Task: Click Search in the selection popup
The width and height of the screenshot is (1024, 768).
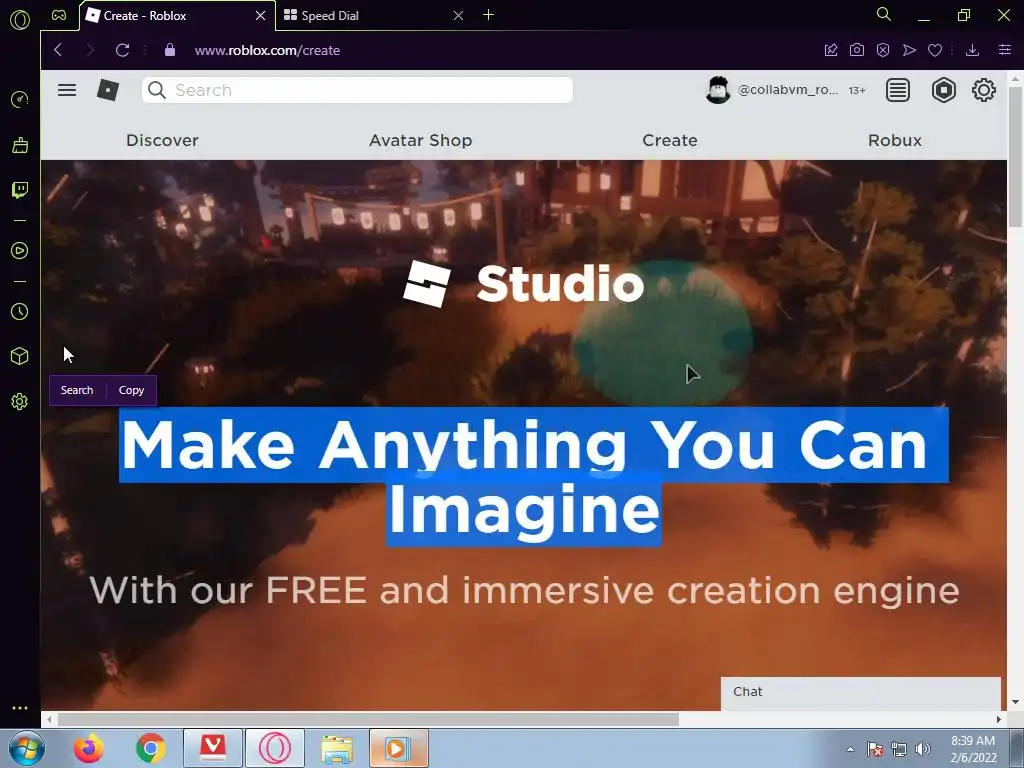Action: pyautogui.click(x=77, y=390)
